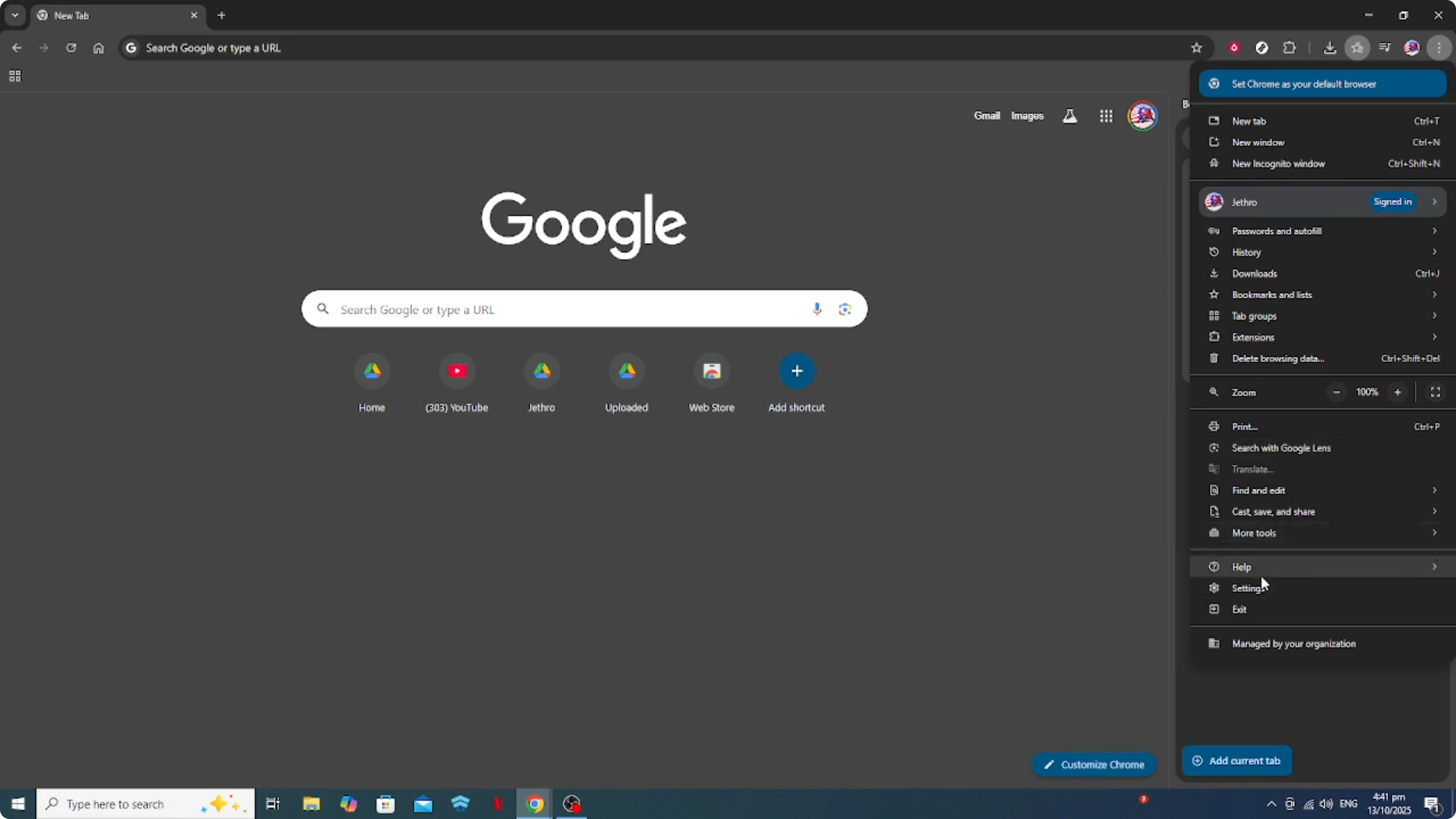Click Managed by your organization
Image resolution: width=1456 pixels, height=819 pixels.
(1322, 644)
